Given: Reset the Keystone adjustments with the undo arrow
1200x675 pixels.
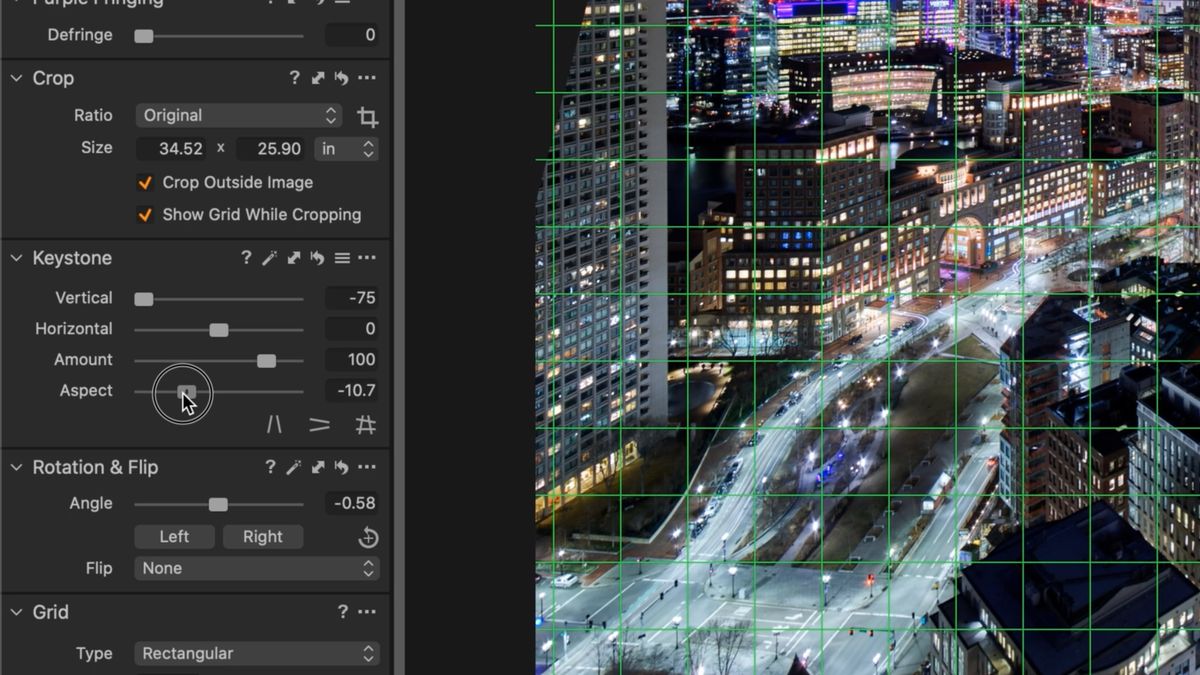Looking at the screenshot, I should (317, 257).
